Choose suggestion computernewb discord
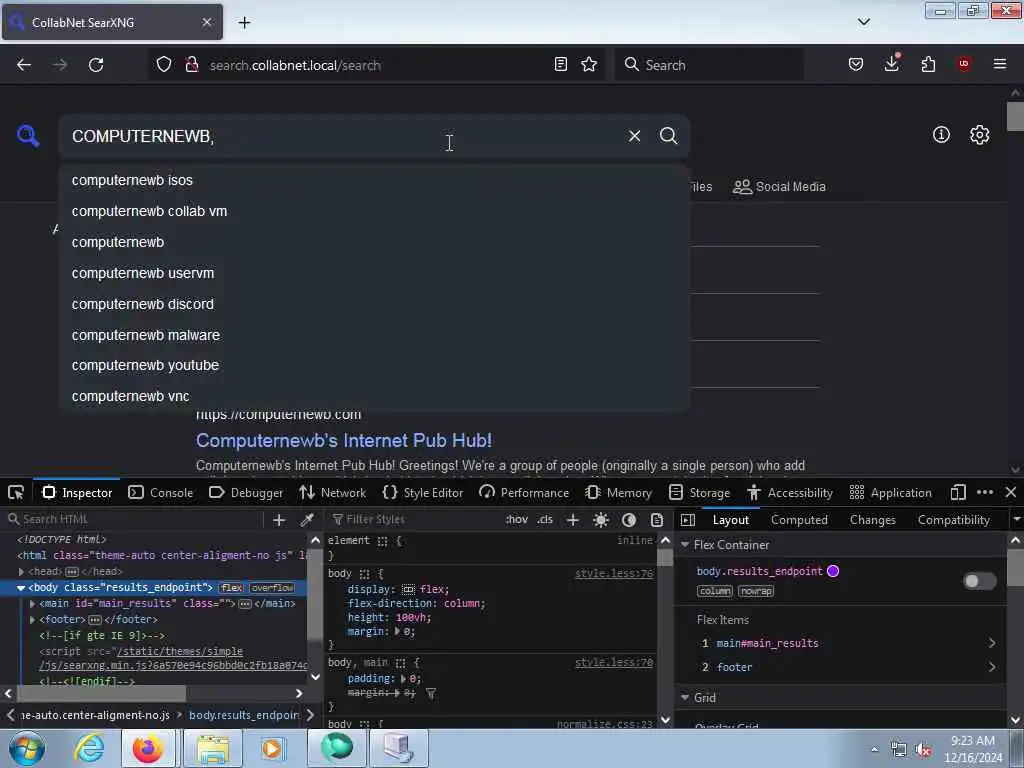Viewport: 1024px width, 768px height. 374,304
